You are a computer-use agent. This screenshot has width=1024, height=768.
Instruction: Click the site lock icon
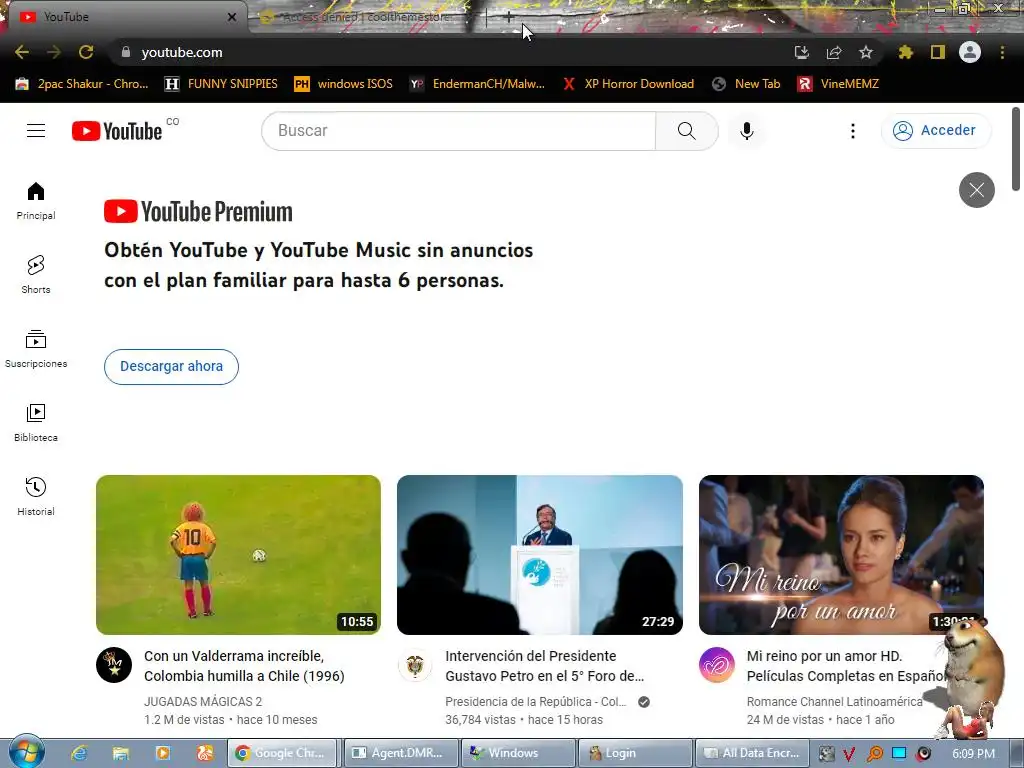[x=126, y=52]
